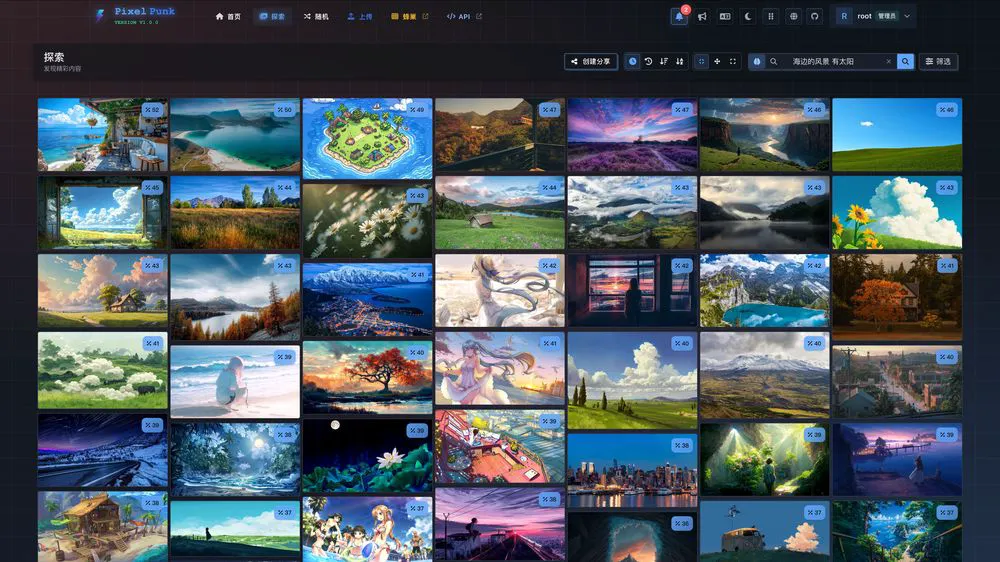This screenshot has width=1000, height=562.
Task: Open the pixel island game map thumbnail
Action: pos(367,137)
